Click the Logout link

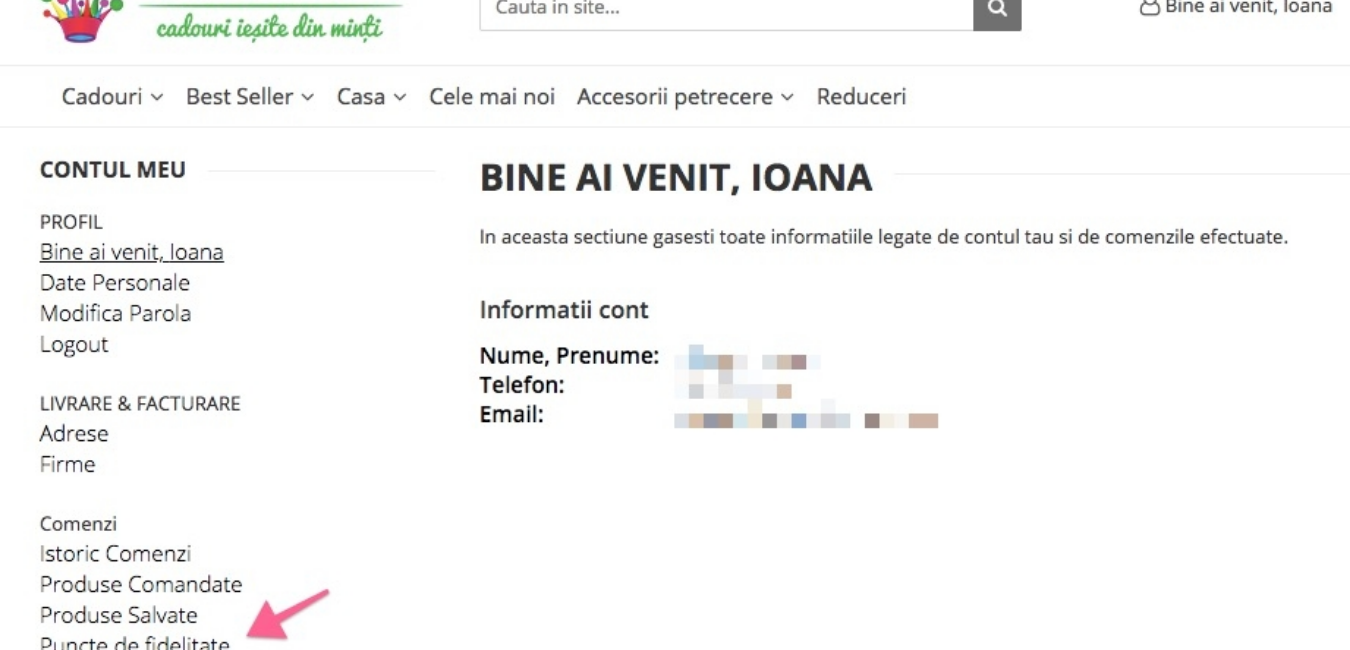point(72,343)
